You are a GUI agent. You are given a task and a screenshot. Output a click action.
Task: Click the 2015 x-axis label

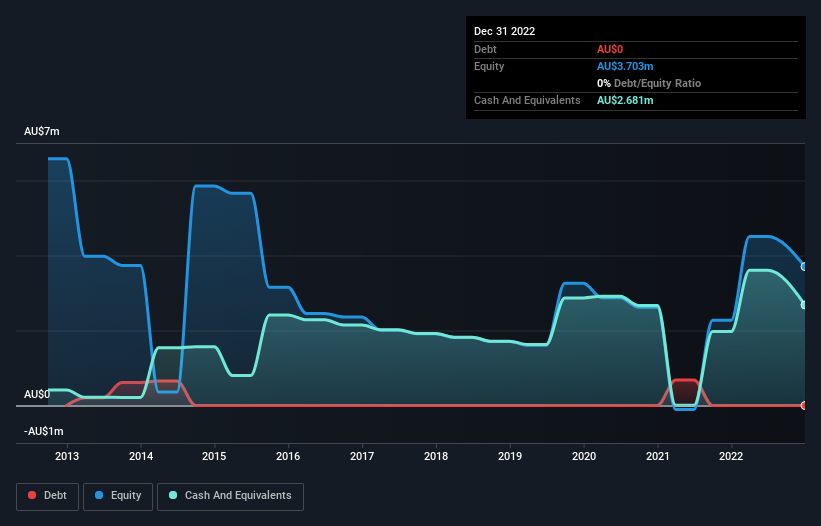point(214,456)
